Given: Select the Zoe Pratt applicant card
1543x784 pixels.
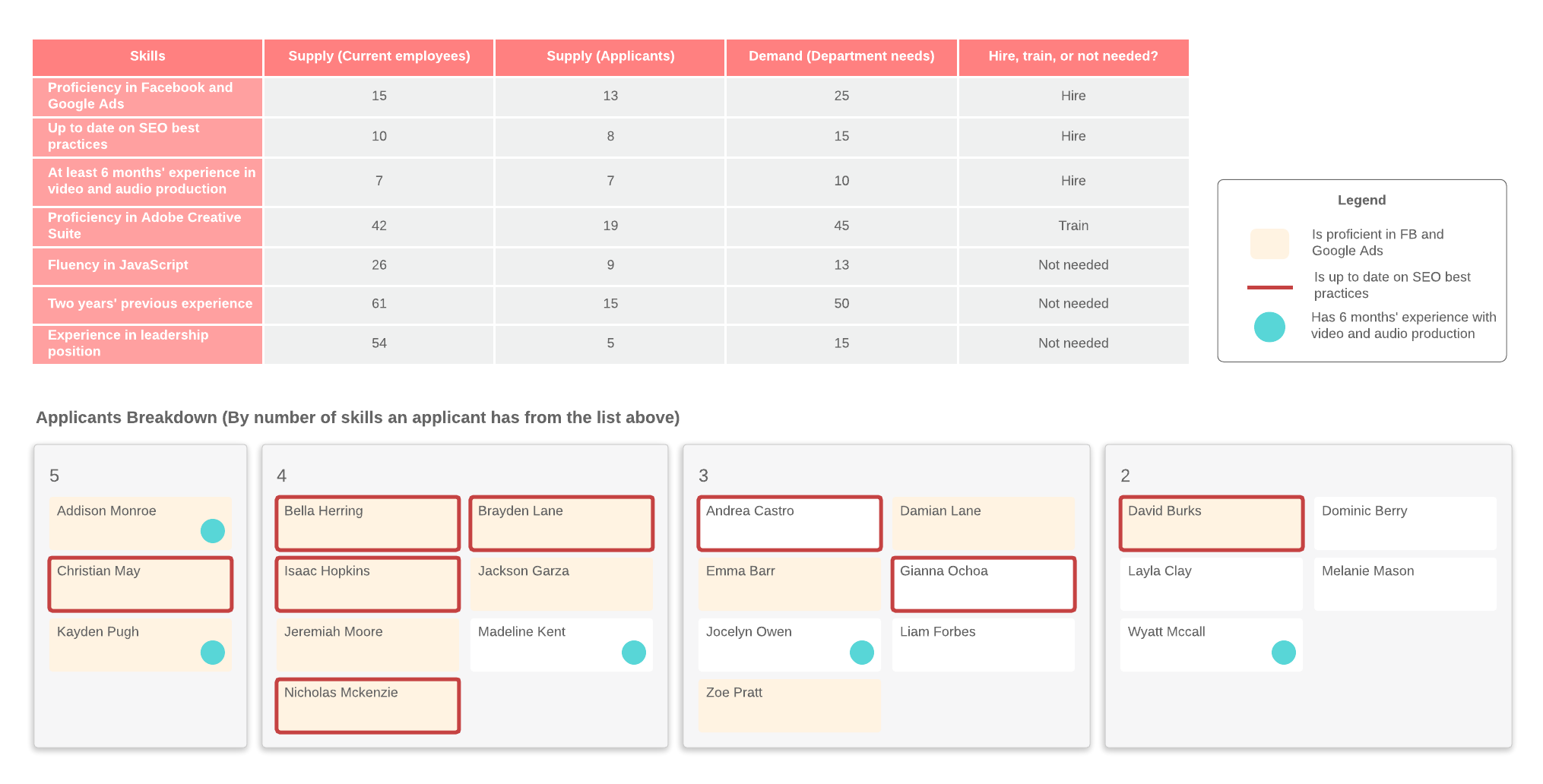Looking at the screenshot, I should point(789,705).
